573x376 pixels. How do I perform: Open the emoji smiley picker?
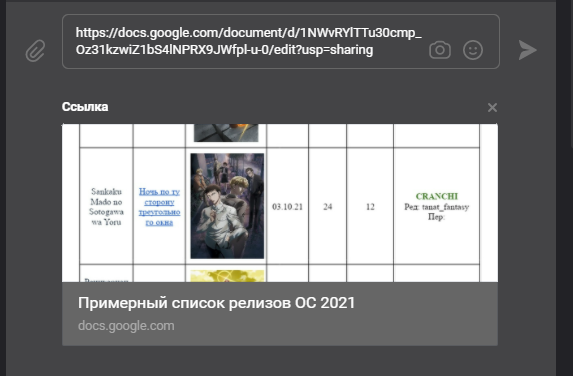pos(473,50)
